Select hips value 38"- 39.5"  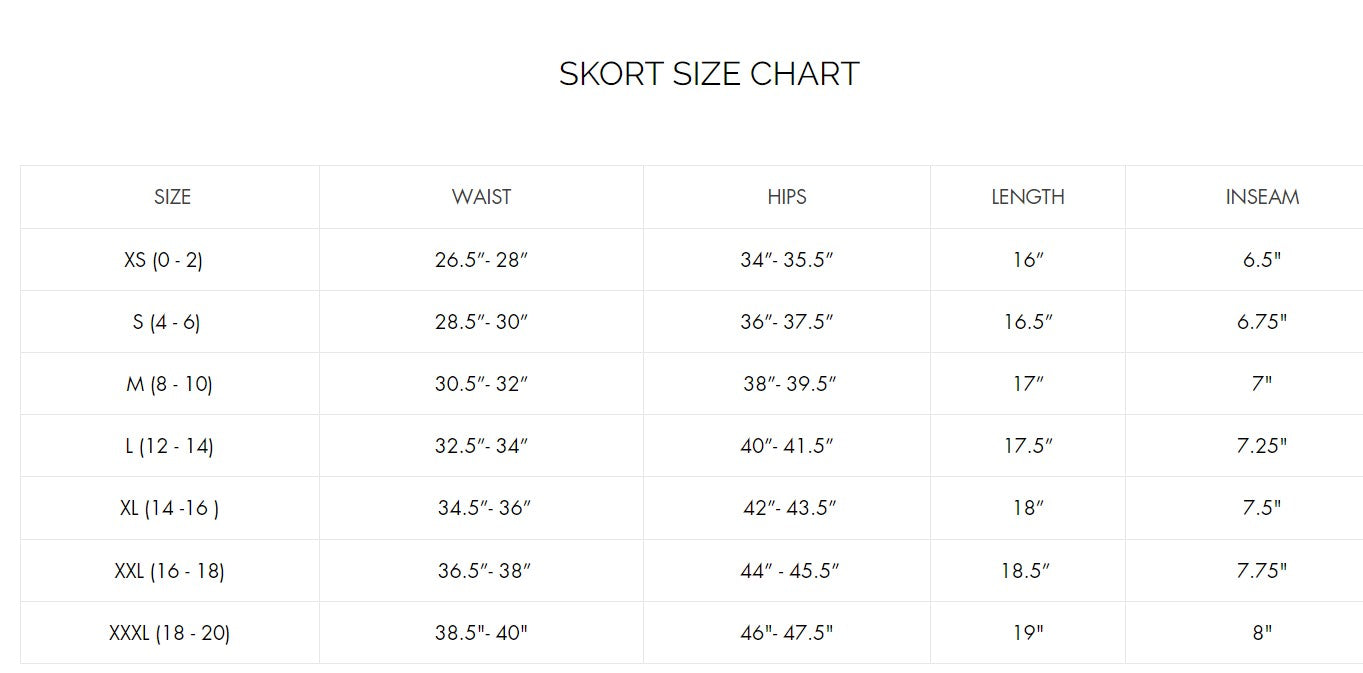point(789,384)
